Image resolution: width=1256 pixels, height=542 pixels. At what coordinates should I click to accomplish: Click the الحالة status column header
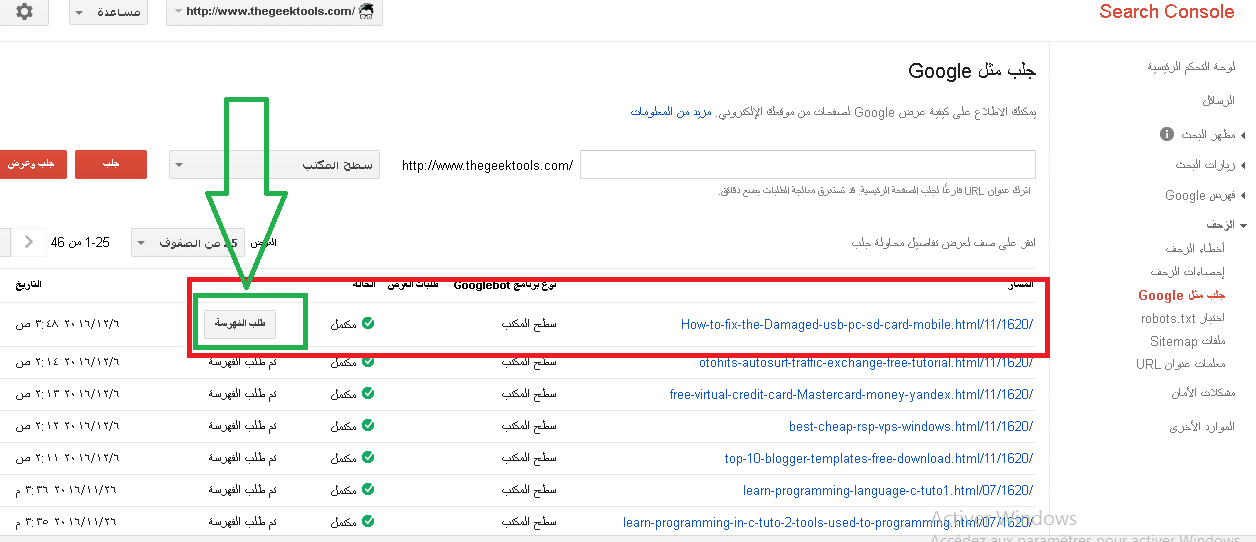(364, 285)
